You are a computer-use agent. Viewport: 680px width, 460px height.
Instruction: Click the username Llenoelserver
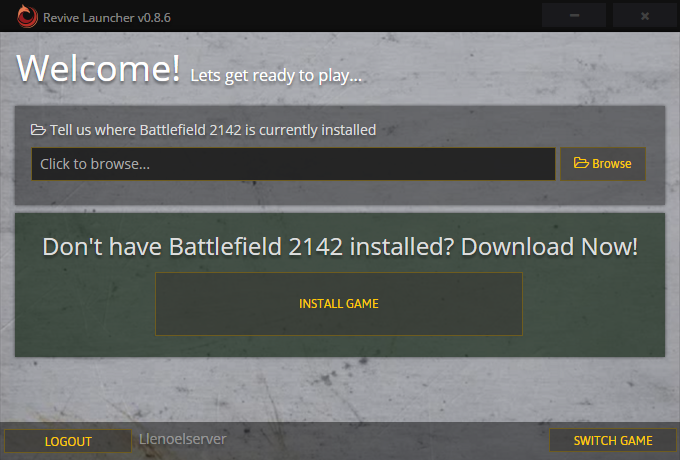point(183,439)
